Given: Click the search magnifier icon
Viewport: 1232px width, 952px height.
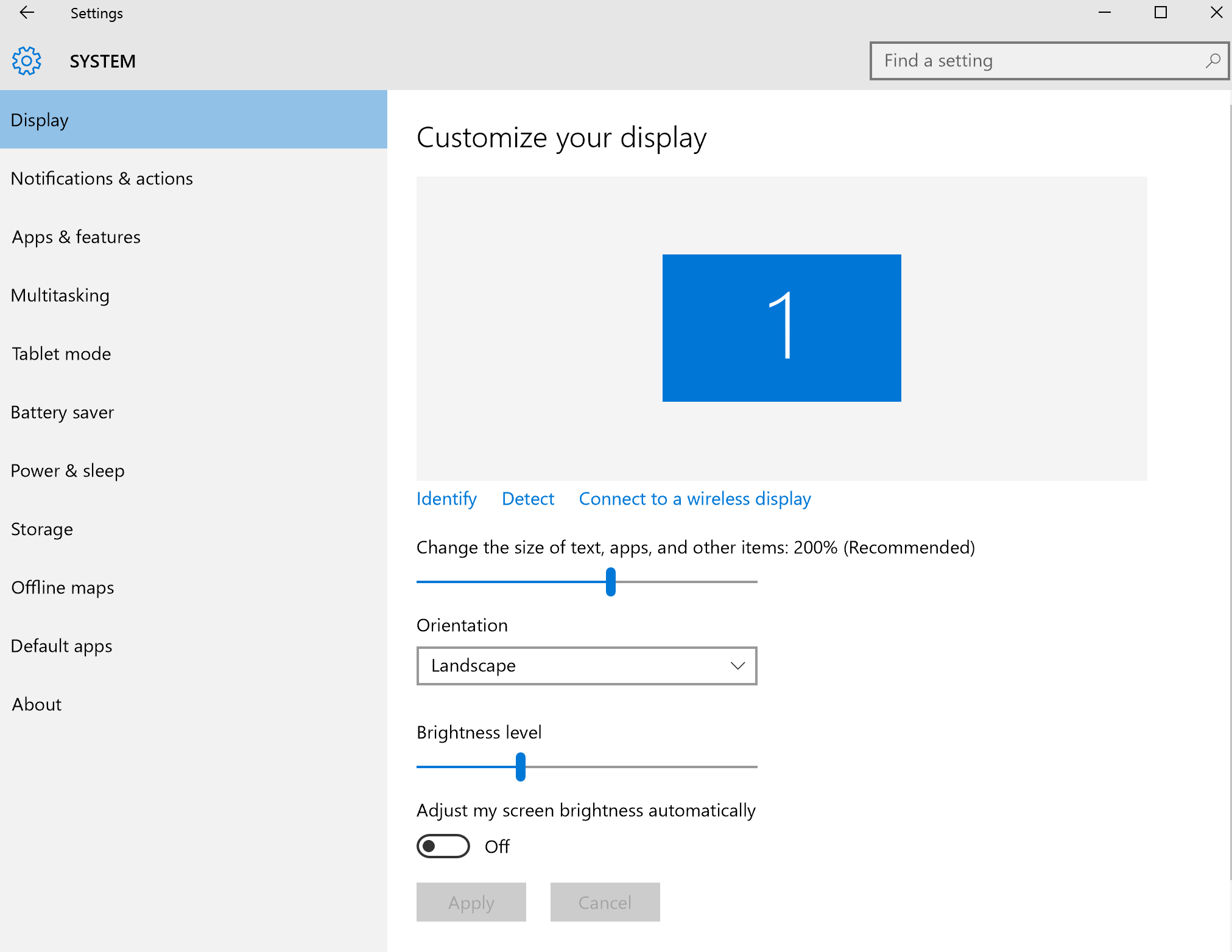Looking at the screenshot, I should [1213, 61].
